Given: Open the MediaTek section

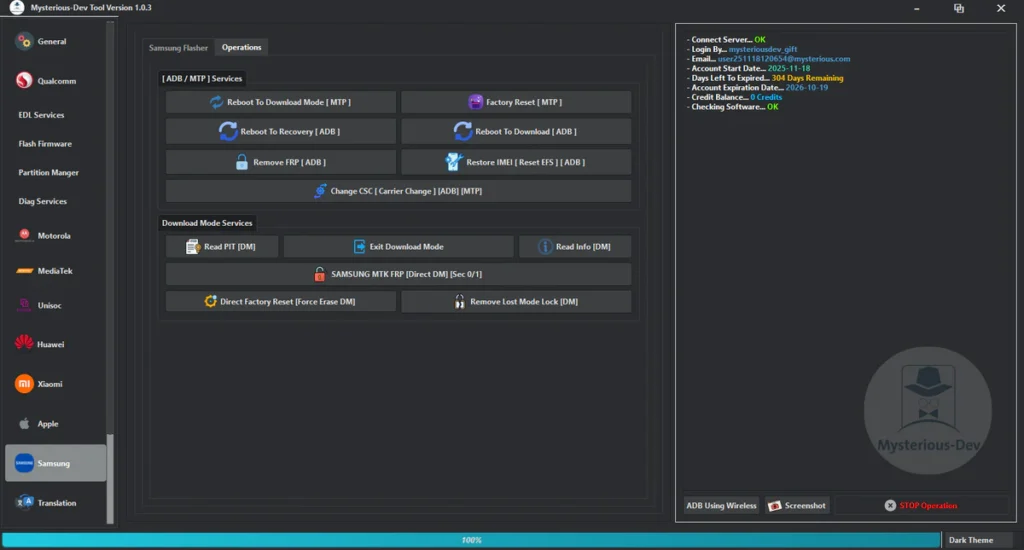Looking at the screenshot, I should [56, 270].
